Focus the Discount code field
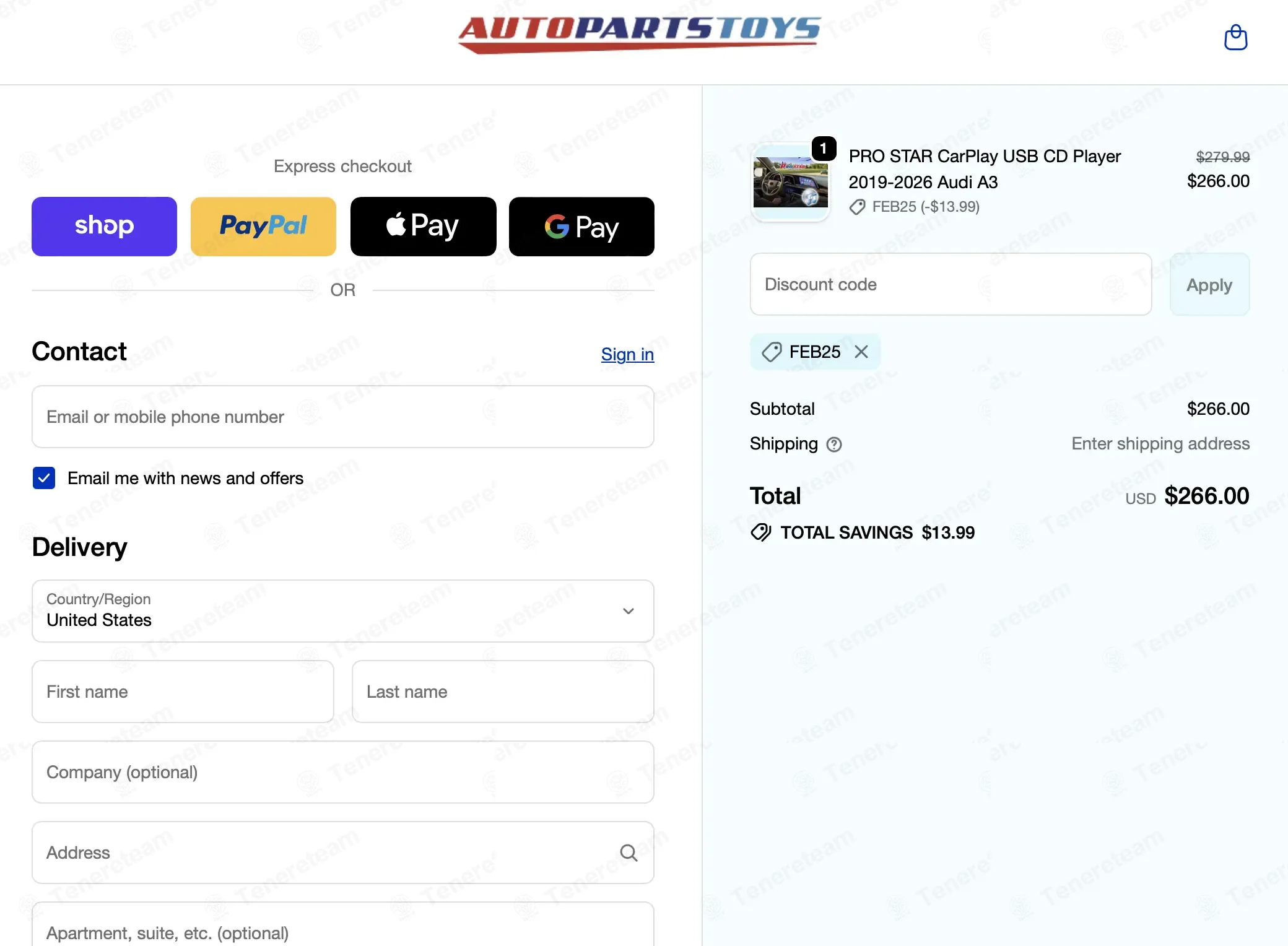Viewport: 1288px width, 946px height. point(951,284)
